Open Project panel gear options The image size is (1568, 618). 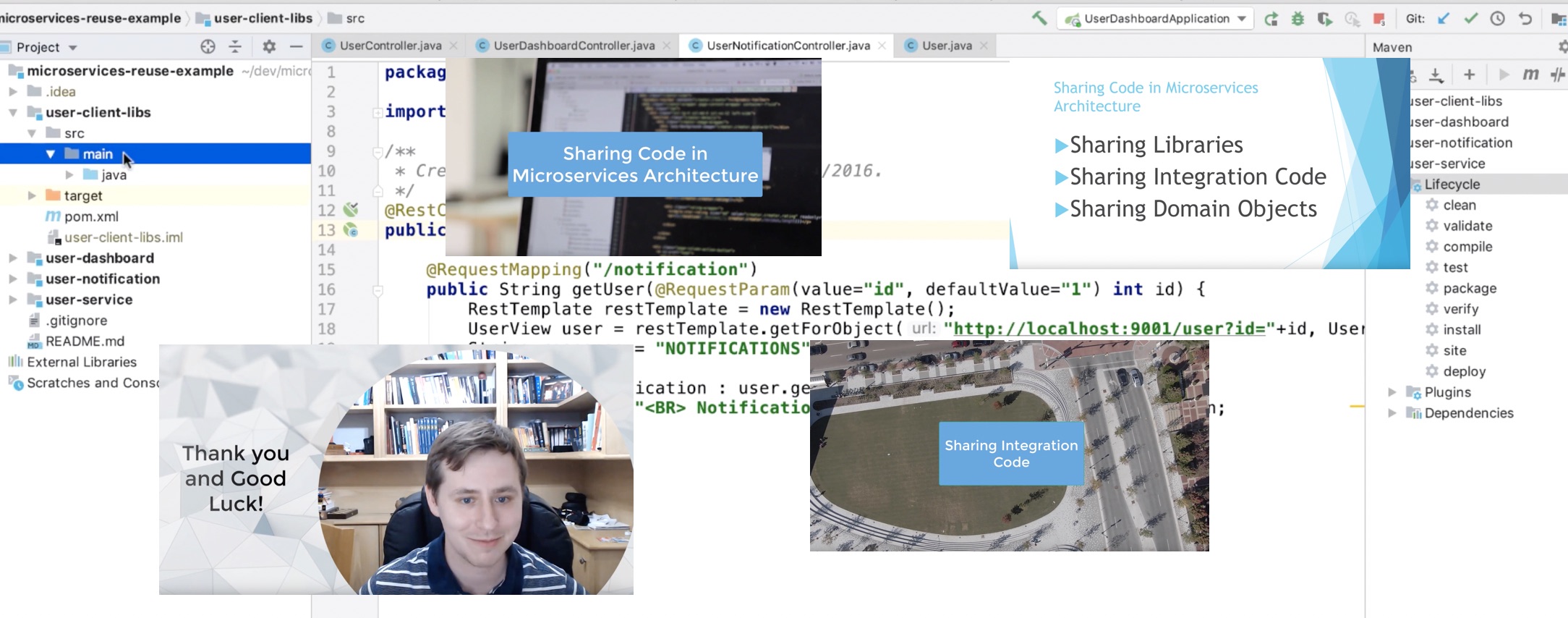pos(269,46)
